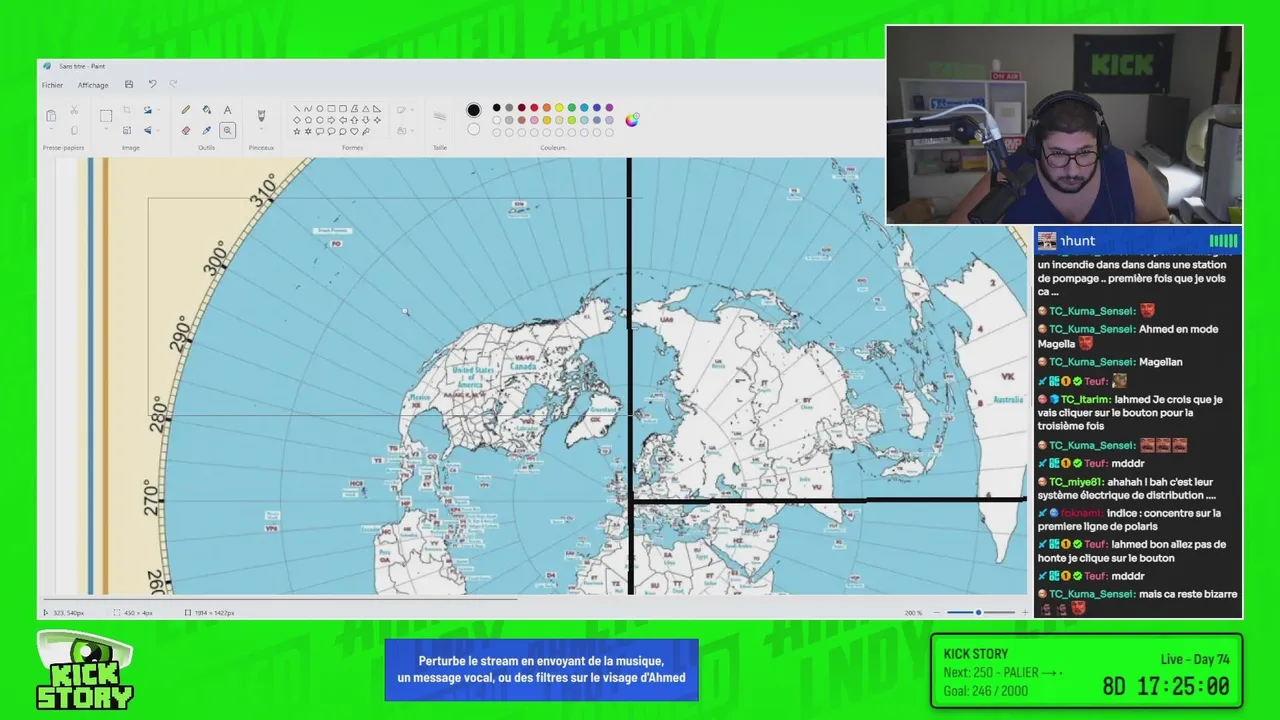The width and height of the screenshot is (1280, 720).
Task: Expand the Rotate options arrow
Action: tap(158, 110)
